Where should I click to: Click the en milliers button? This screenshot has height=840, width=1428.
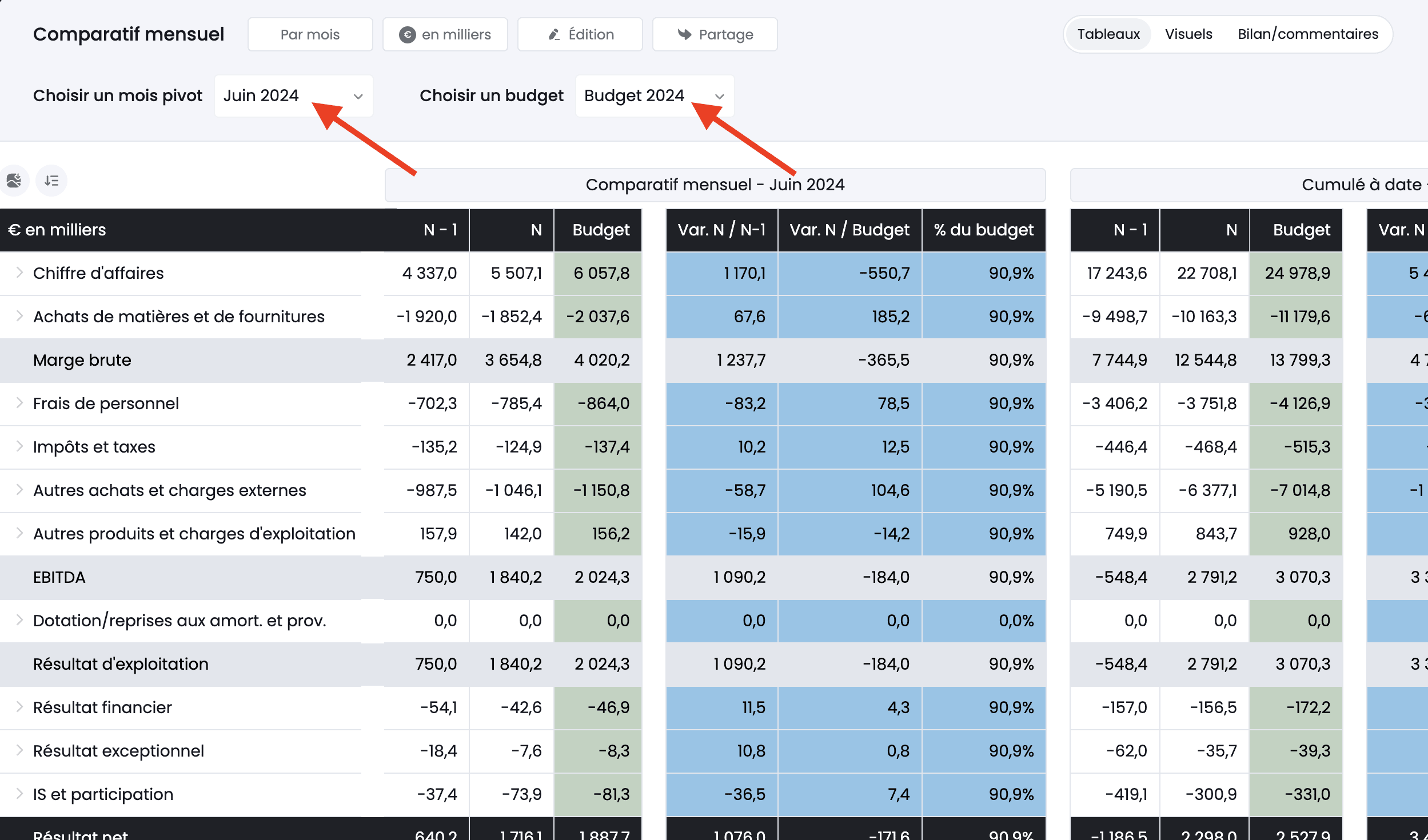point(445,34)
